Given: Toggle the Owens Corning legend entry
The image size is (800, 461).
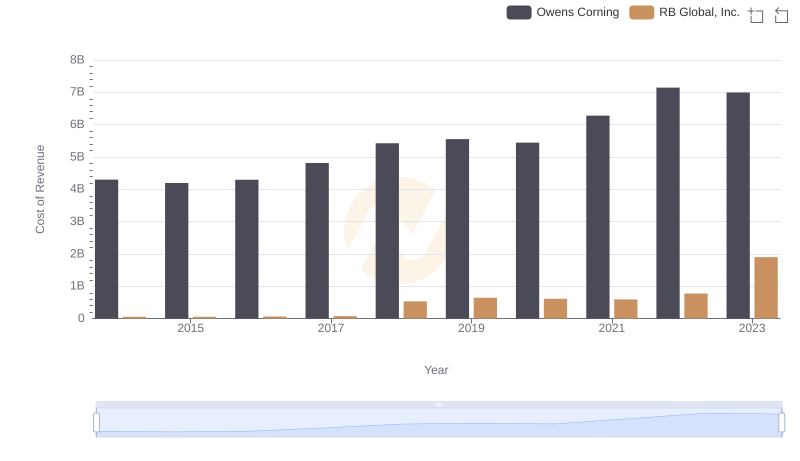Looking at the screenshot, I should pos(563,12).
